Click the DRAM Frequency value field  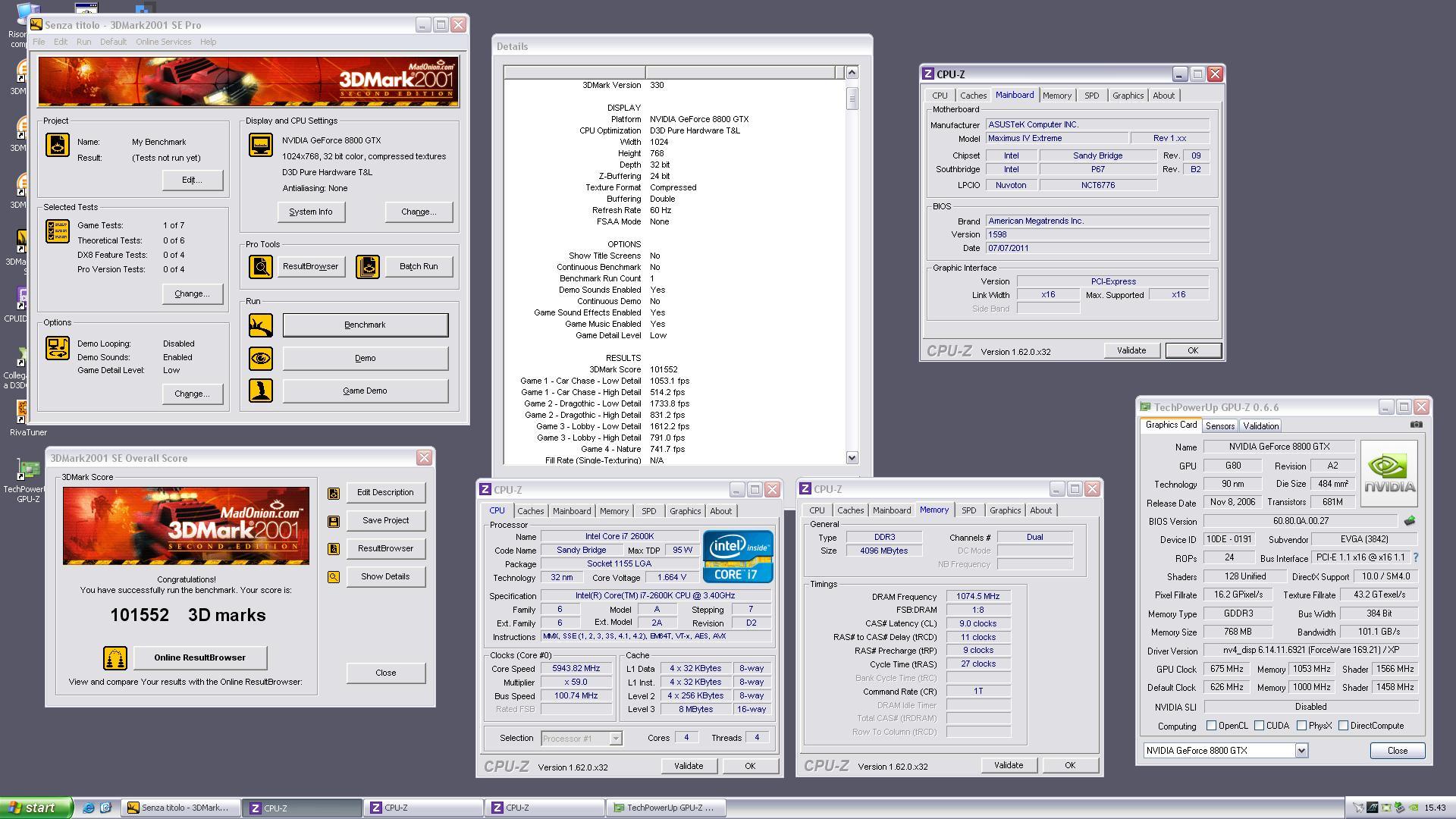[978, 597]
